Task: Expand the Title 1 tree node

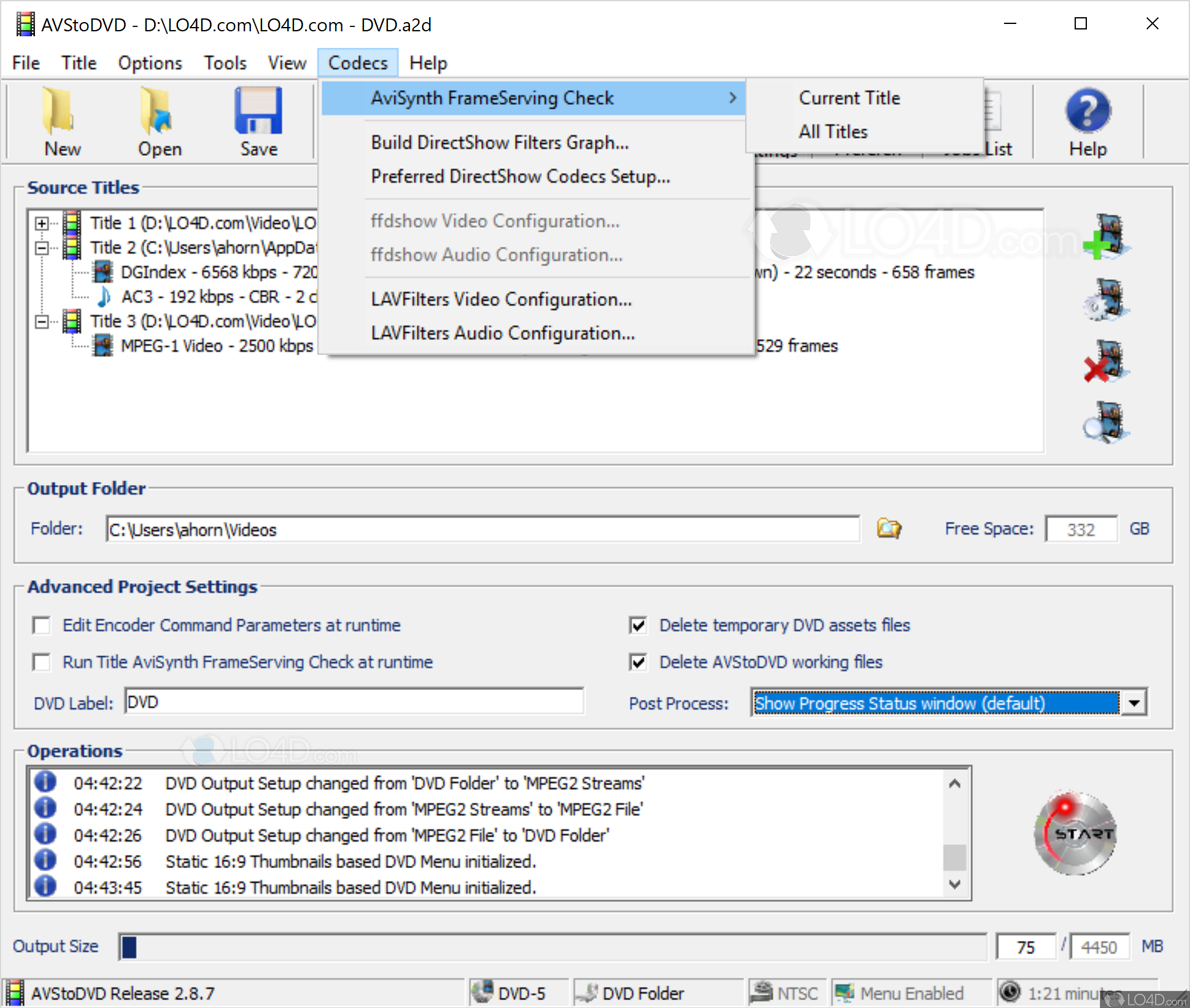Action: point(42,223)
